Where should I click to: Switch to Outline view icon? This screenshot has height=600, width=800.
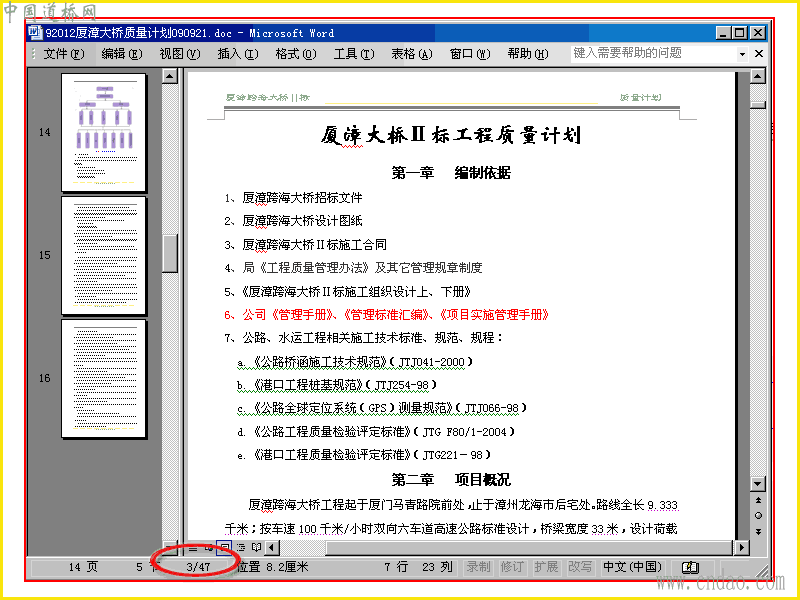pos(241,548)
